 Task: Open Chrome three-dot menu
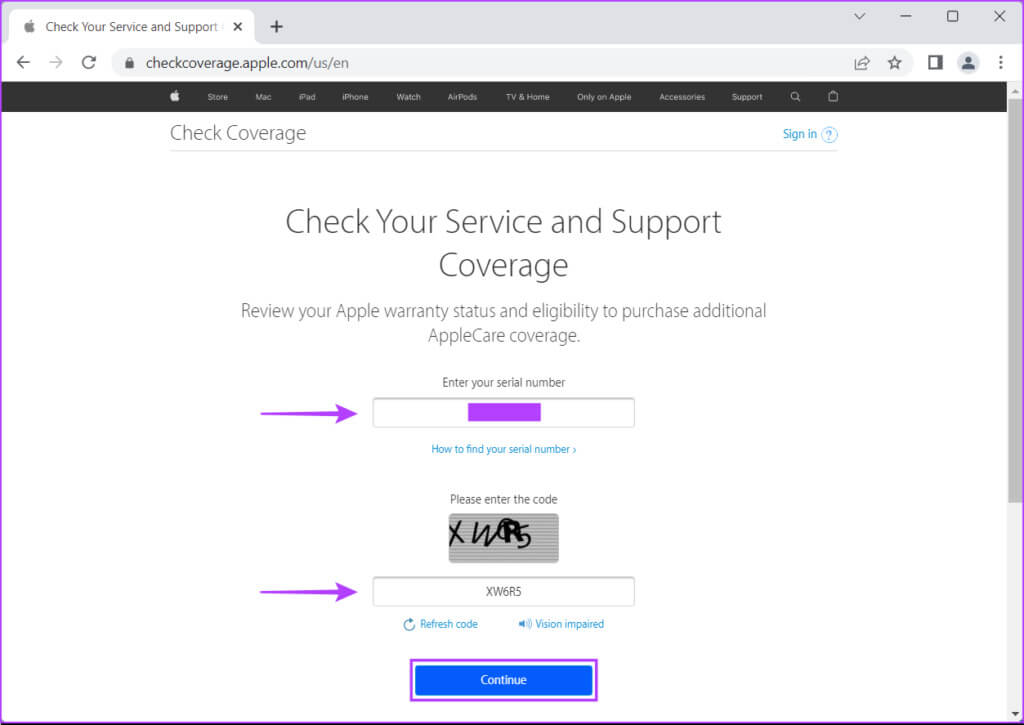[1000, 63]
